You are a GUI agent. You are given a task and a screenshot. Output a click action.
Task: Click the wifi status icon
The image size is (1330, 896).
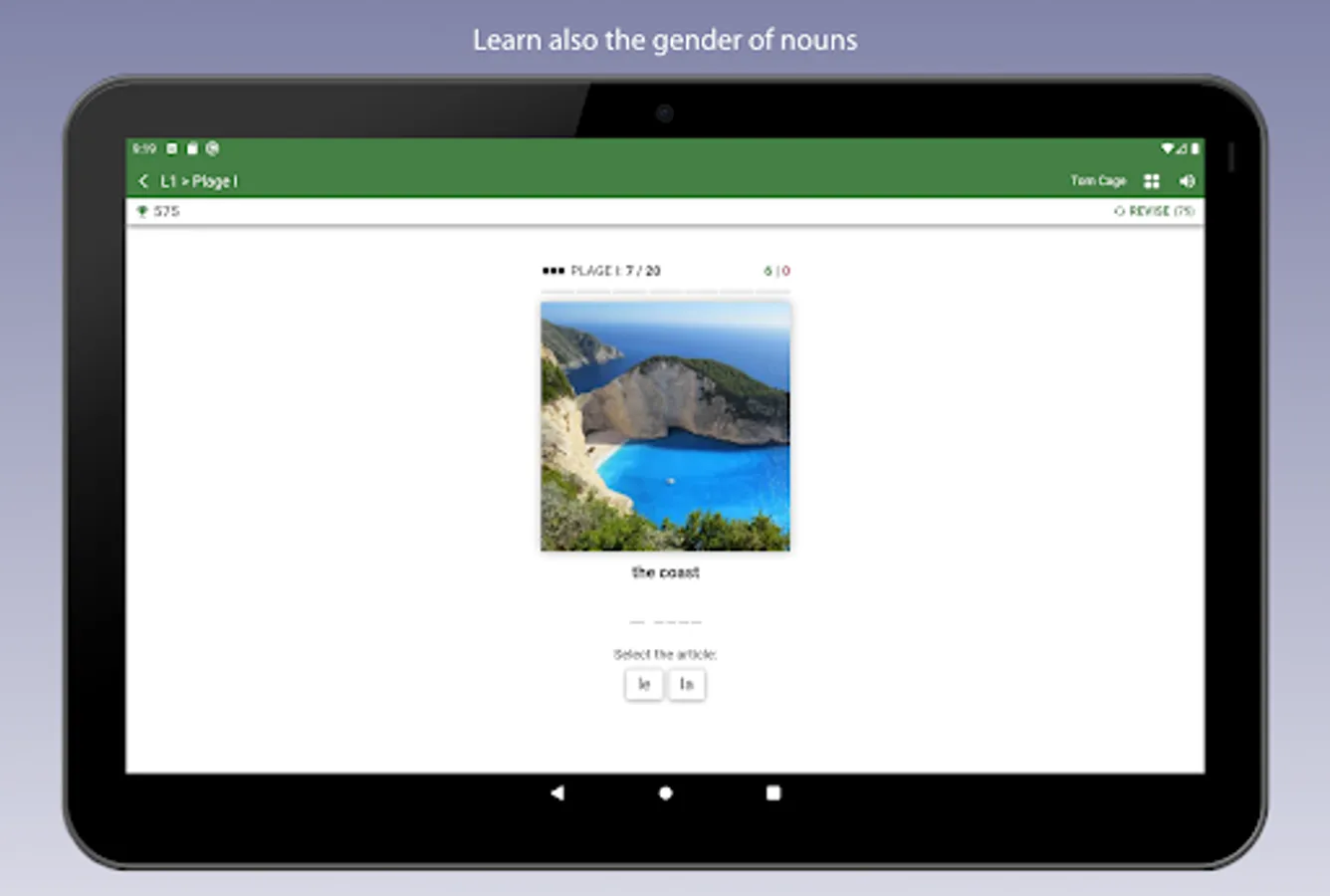(1167, 148)
